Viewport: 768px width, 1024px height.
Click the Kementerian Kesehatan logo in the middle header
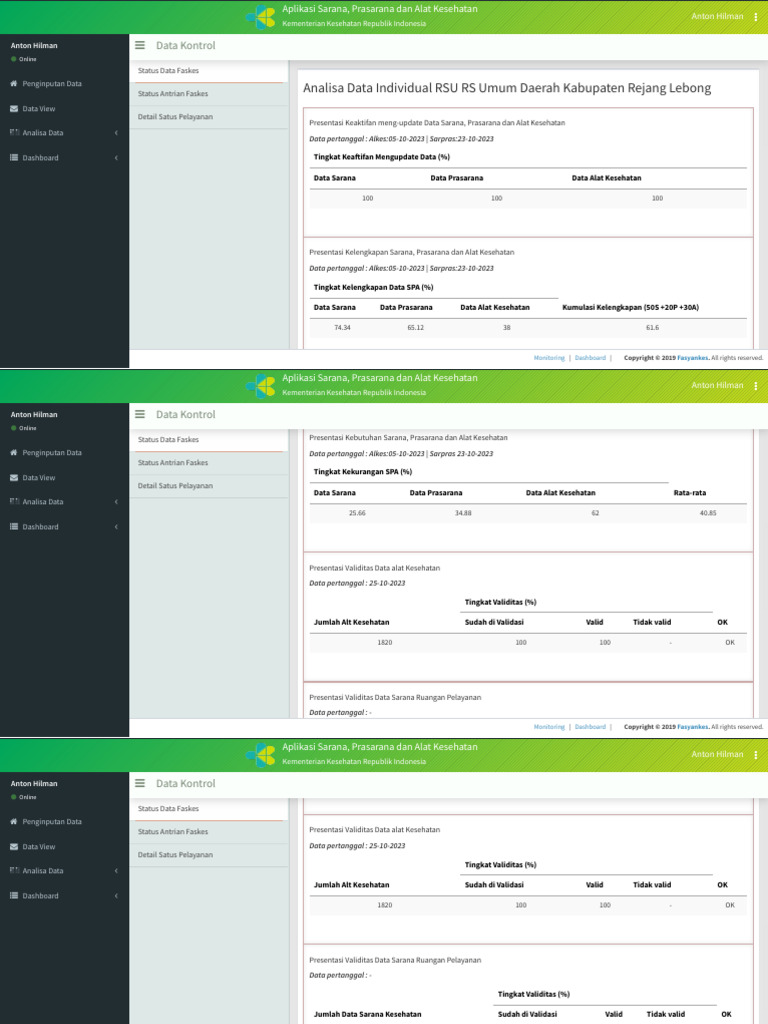[x=262, y=386]
